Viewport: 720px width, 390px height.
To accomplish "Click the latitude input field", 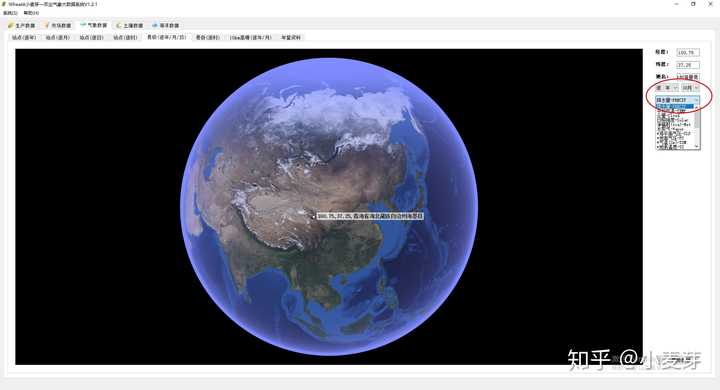I will [x=688, y=65].
